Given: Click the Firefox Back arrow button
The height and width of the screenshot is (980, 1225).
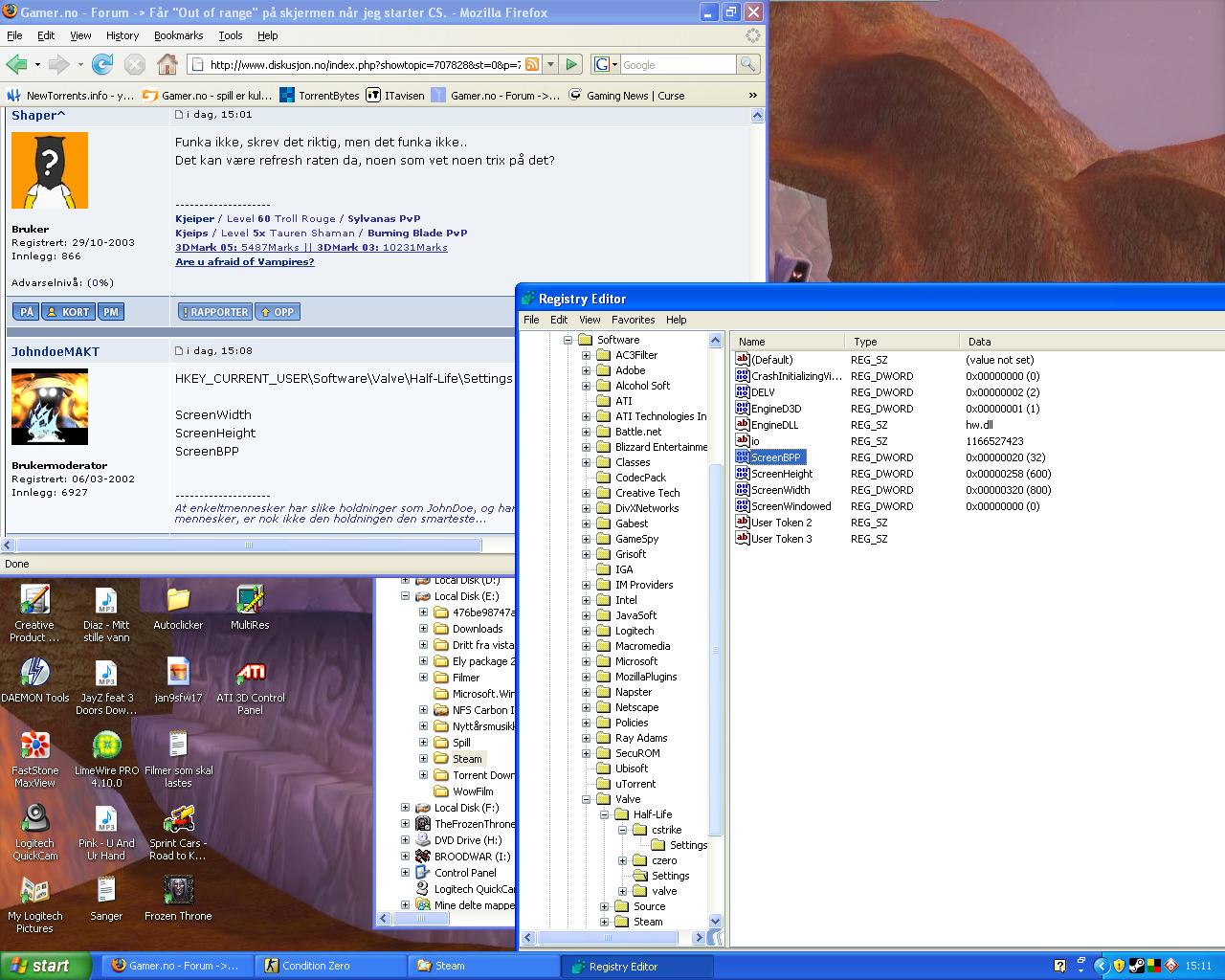Looking at the screenshot, I should (16, 64).
